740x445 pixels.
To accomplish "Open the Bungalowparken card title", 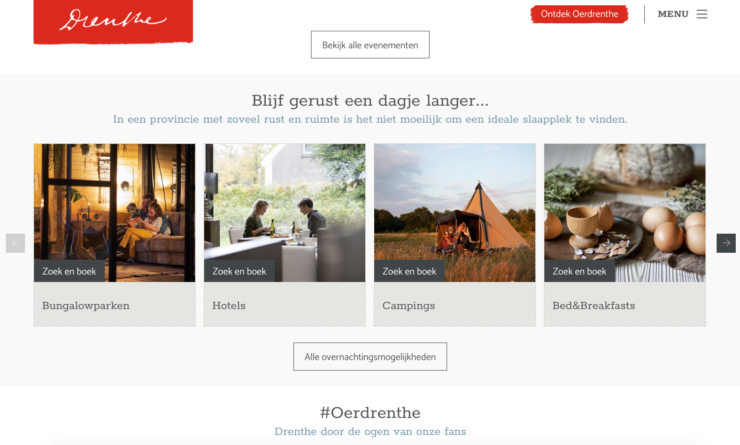I will point(86,306).
